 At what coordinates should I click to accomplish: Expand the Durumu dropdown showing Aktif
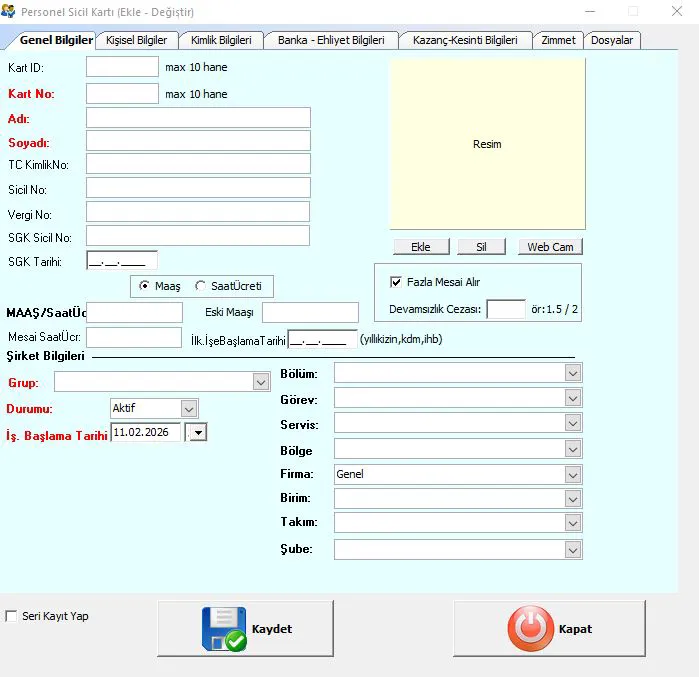pos(189,408)
